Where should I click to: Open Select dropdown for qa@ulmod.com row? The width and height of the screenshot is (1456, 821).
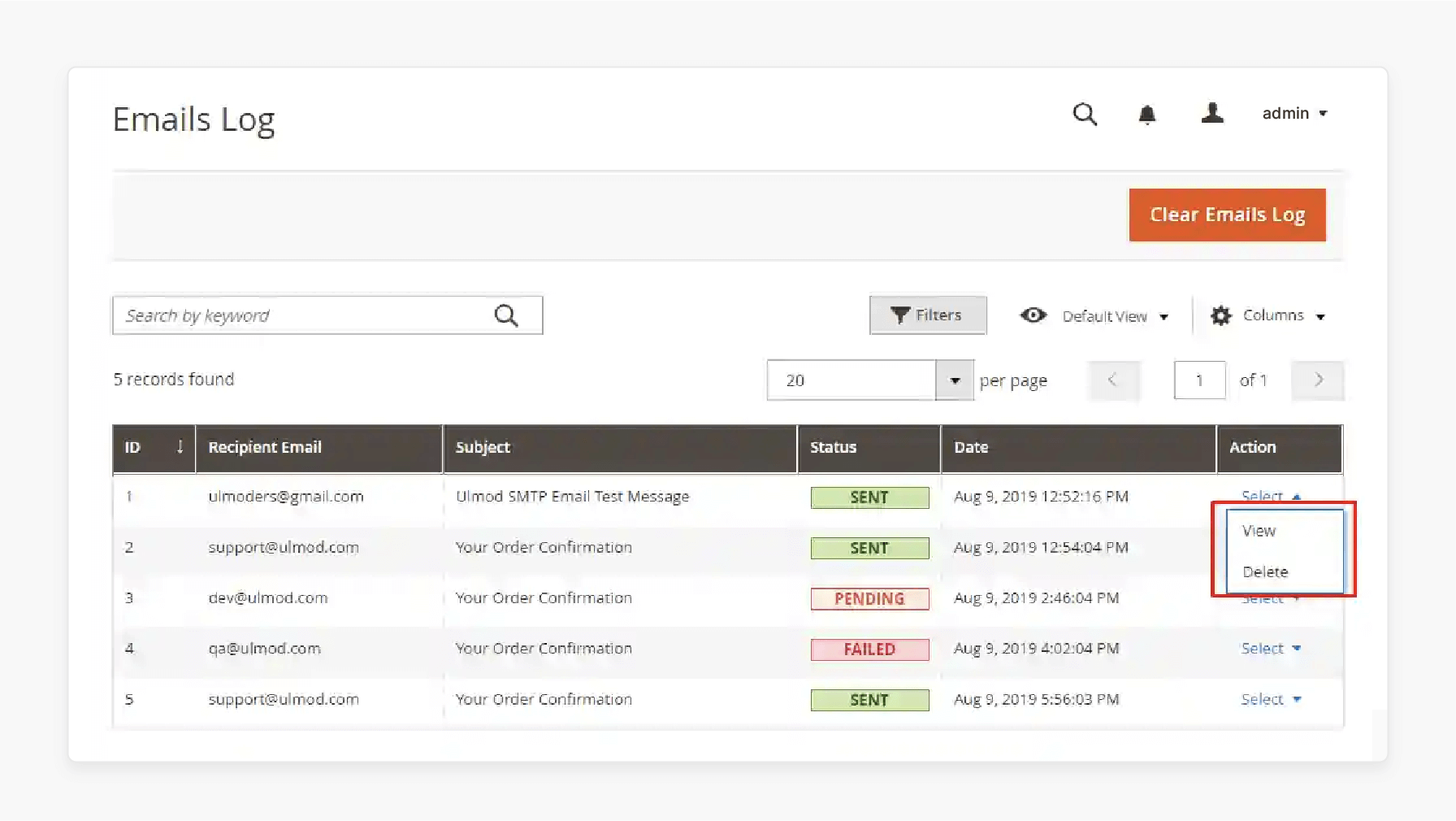(x=1271, y=649)
